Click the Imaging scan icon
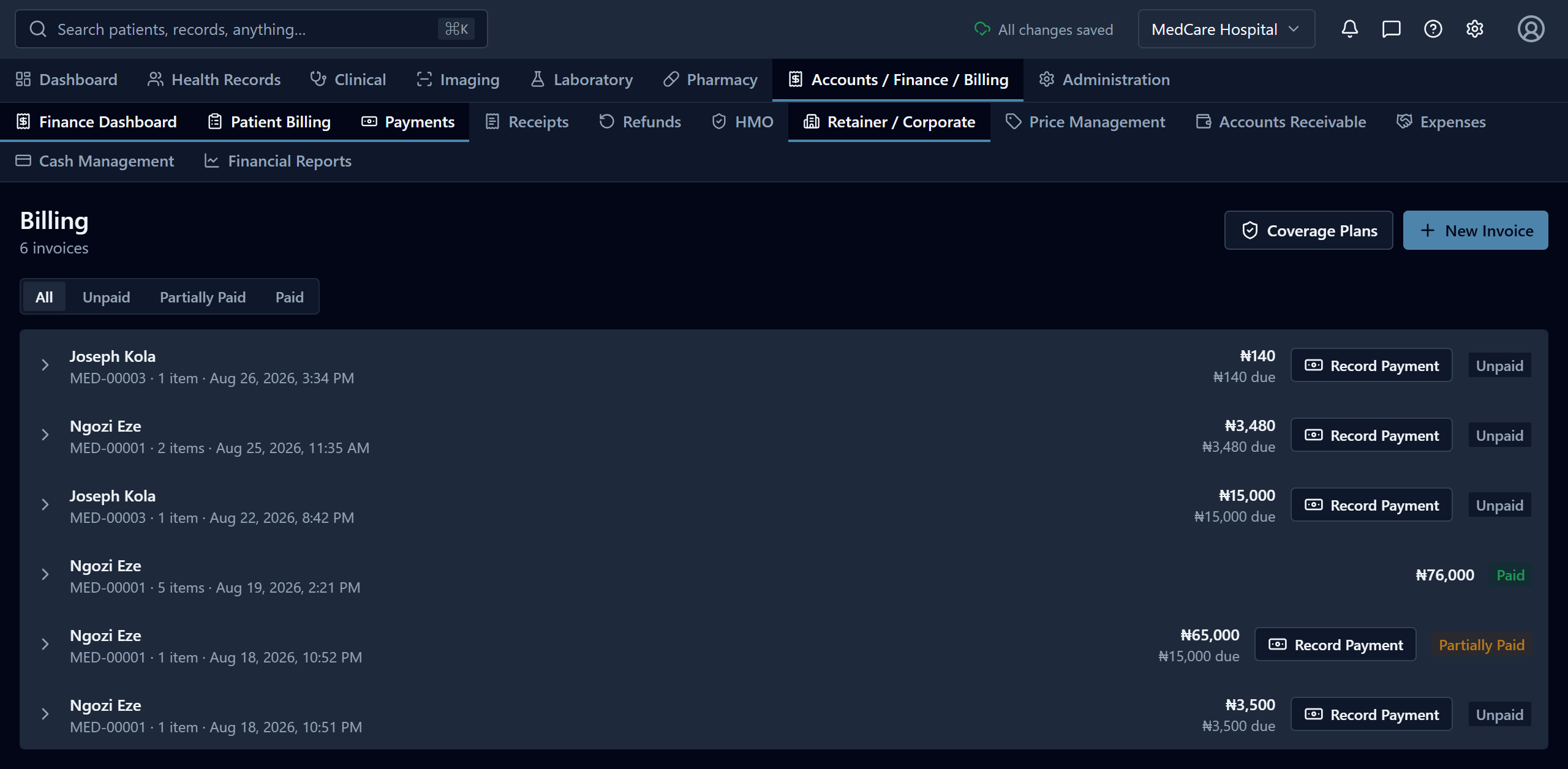The height and width of the screenshot is (769, 1568). (x=424, y=79)
